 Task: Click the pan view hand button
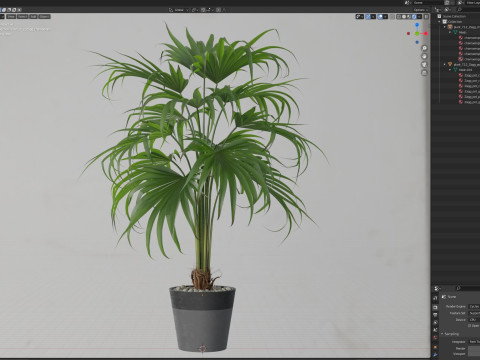point(424,56)
